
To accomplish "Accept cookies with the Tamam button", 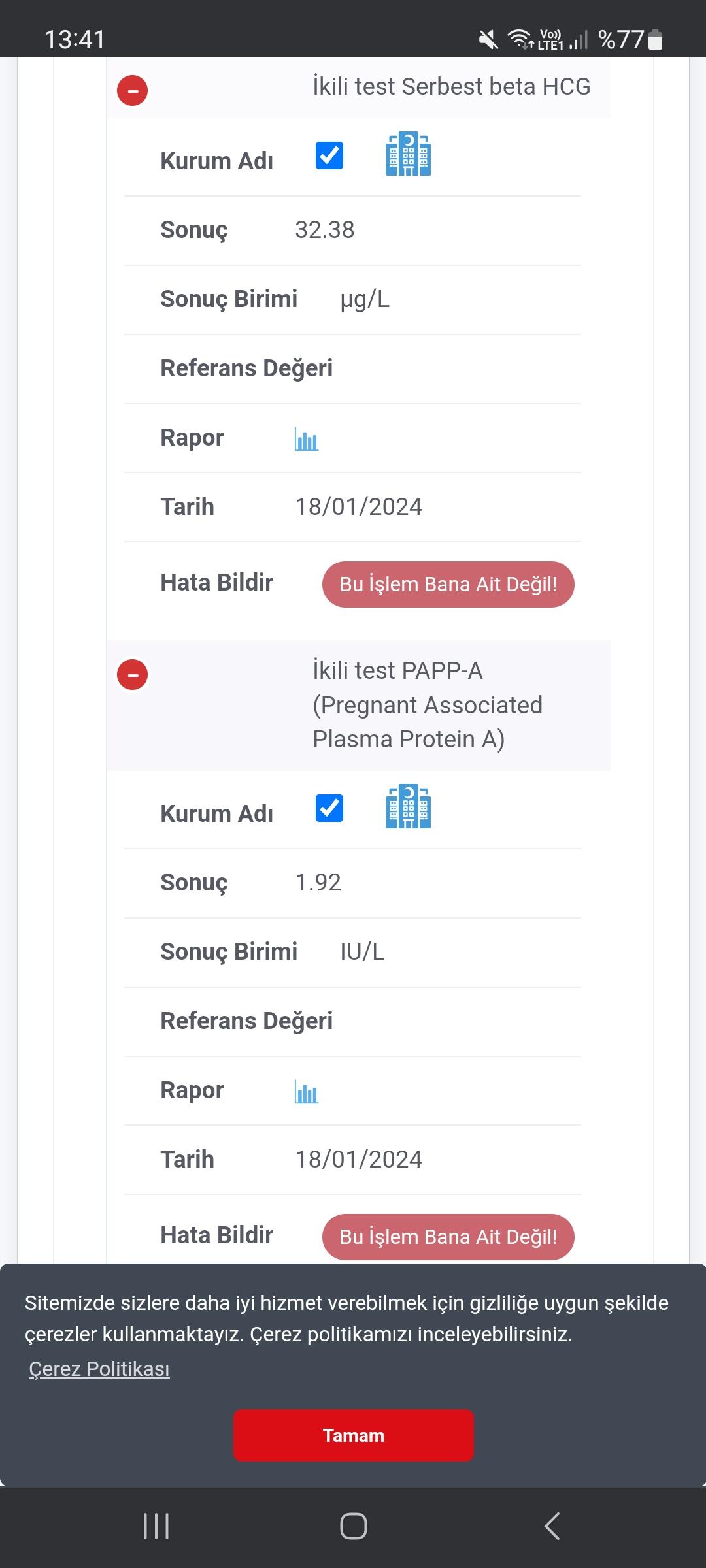I will 353,1435.
